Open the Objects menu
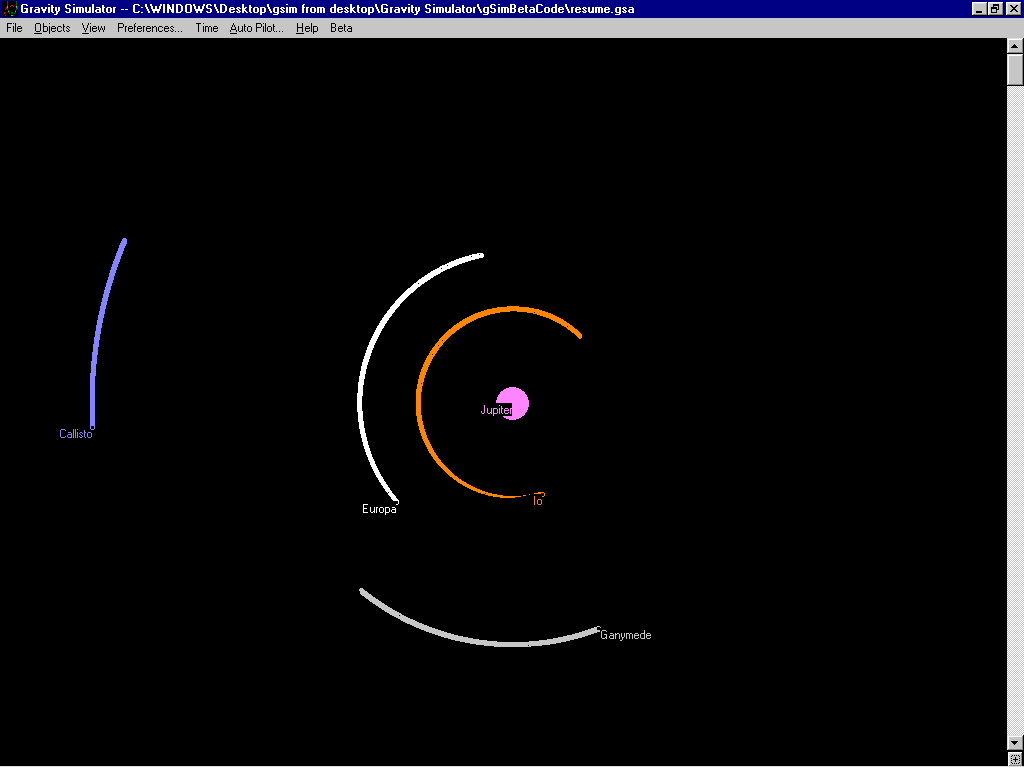The image size is (1024, 768). pyautogui.click(x=52, y=28)
